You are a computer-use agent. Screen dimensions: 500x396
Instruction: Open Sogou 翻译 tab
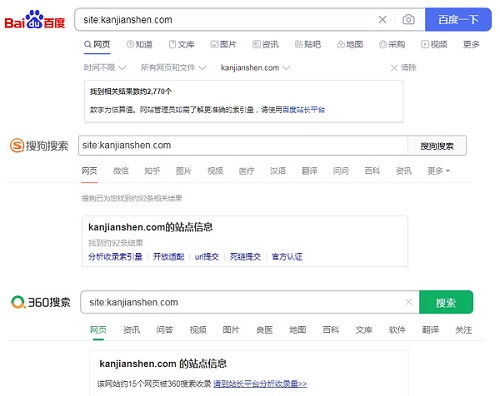coord(309,171)
